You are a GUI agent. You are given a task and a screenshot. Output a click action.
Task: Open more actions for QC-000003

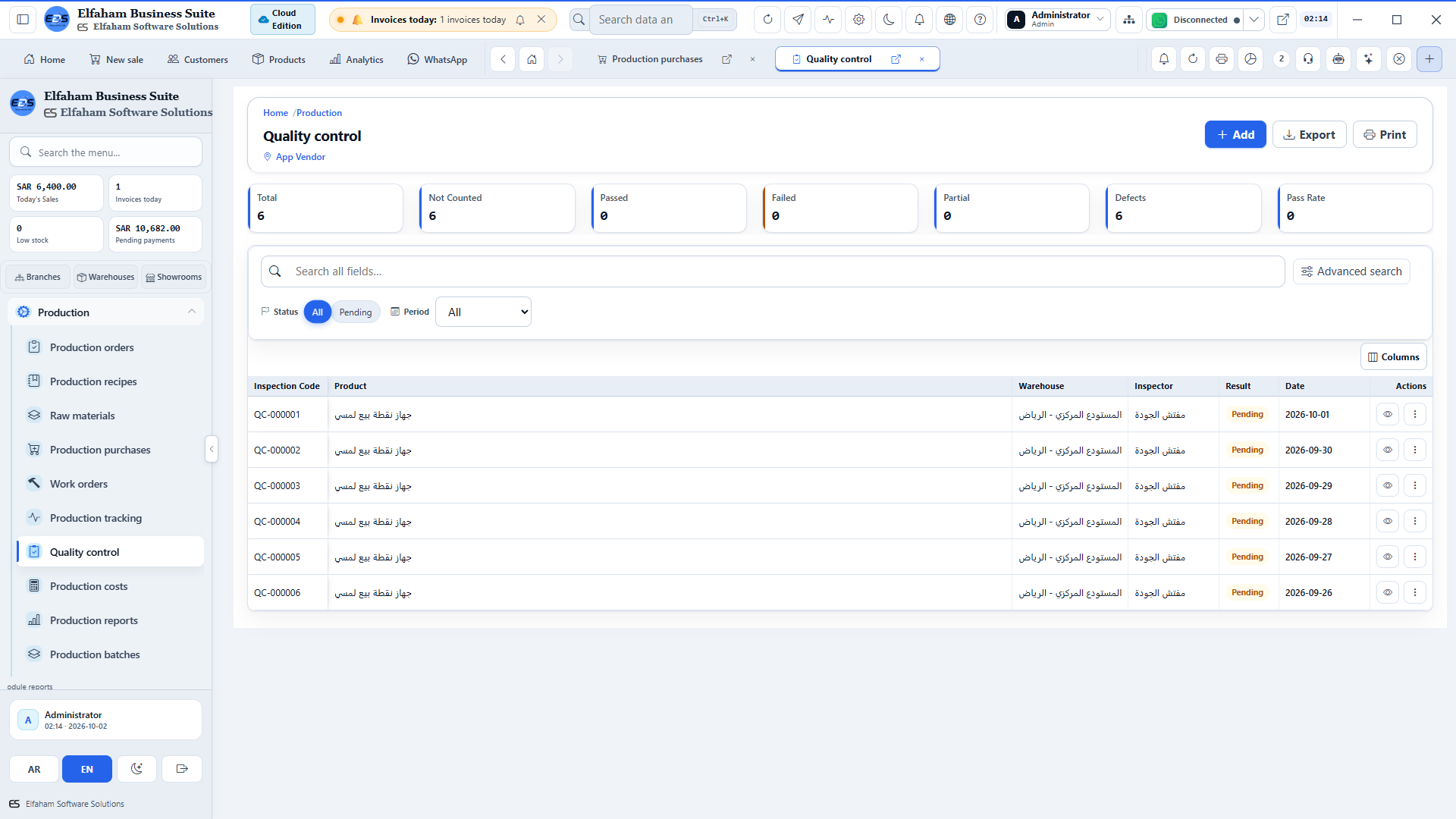tap(1414, 485)
